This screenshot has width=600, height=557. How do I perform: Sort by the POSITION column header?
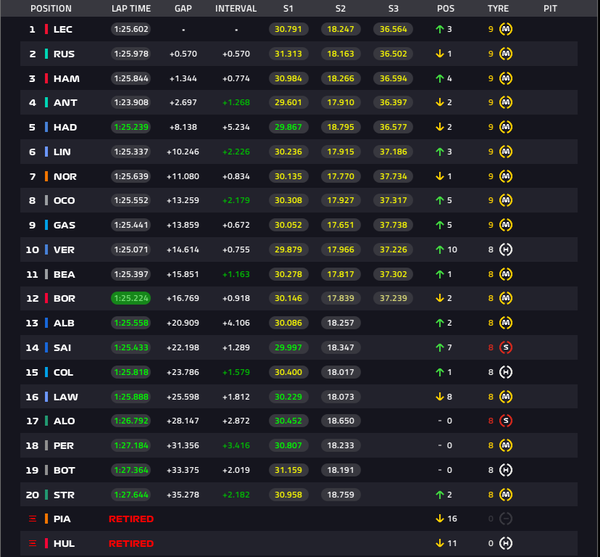[51, 8]
